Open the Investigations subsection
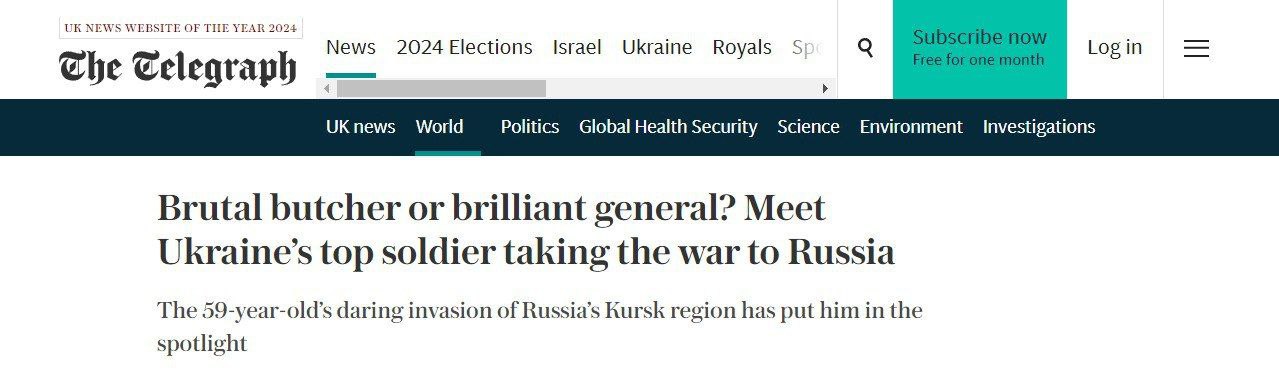The height and width of the screenshot is (387, 1279). point(1039,127)
